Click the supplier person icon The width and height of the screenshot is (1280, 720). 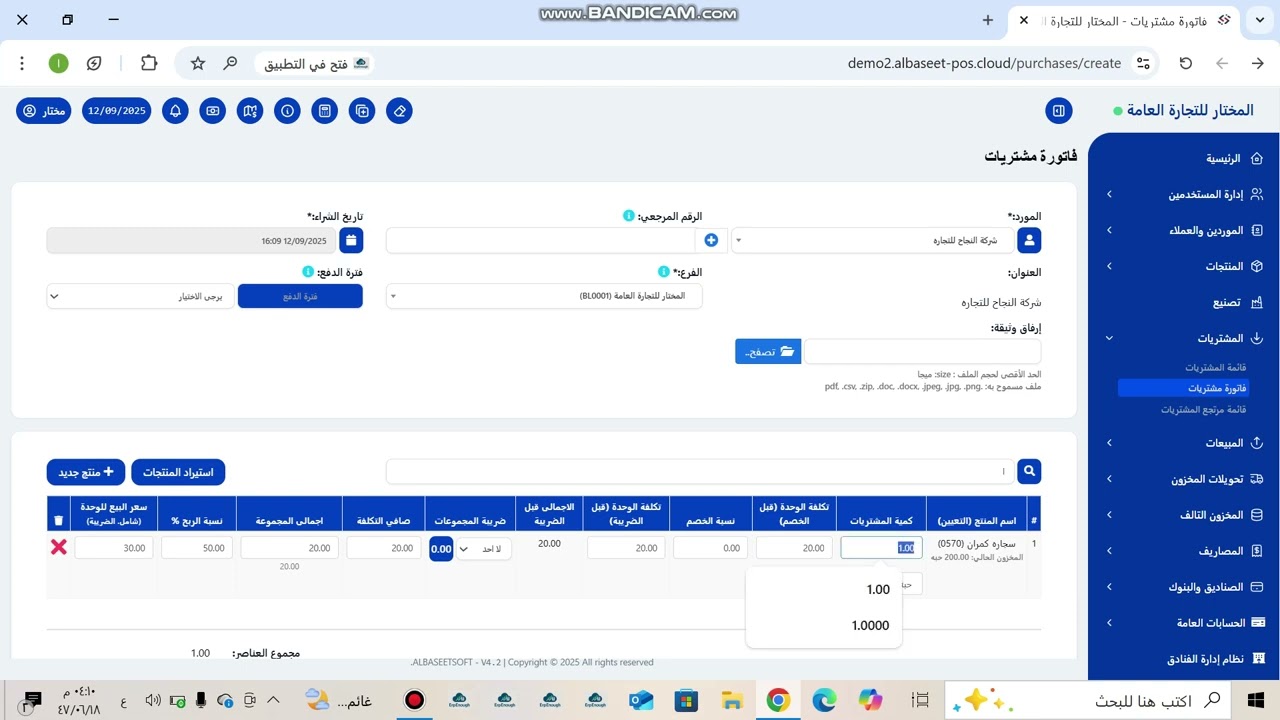pyautogui.click(x=1029, y=240)
